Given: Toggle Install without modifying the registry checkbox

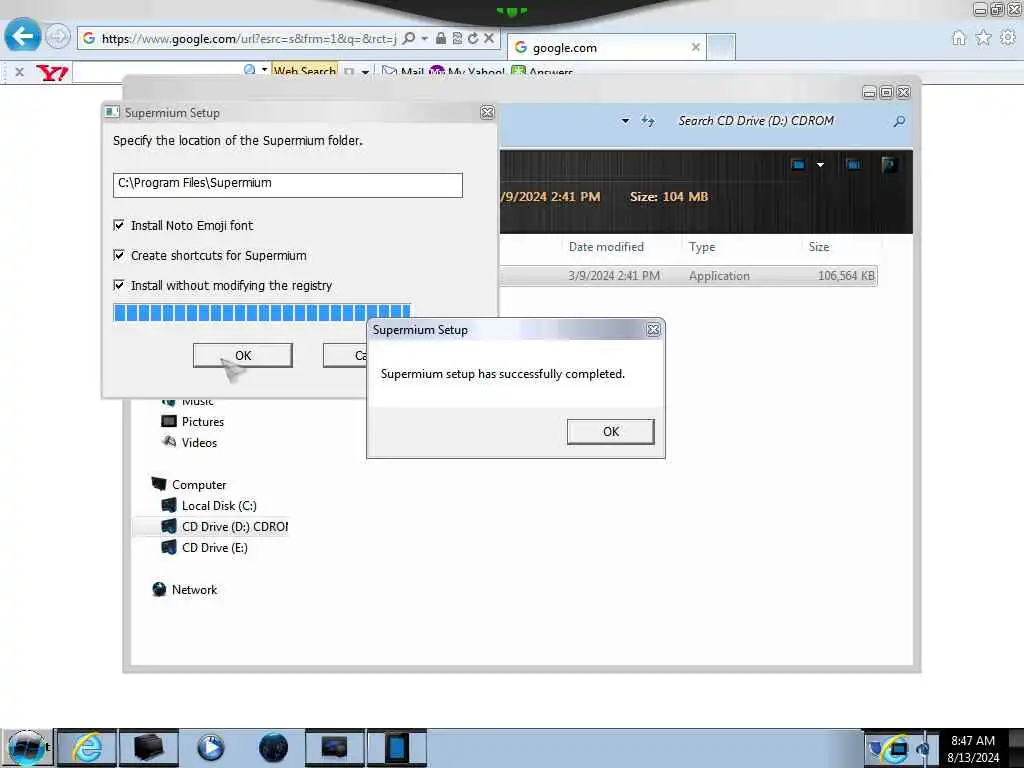Looking at the screenshot, I should click(x=119, y=285).
